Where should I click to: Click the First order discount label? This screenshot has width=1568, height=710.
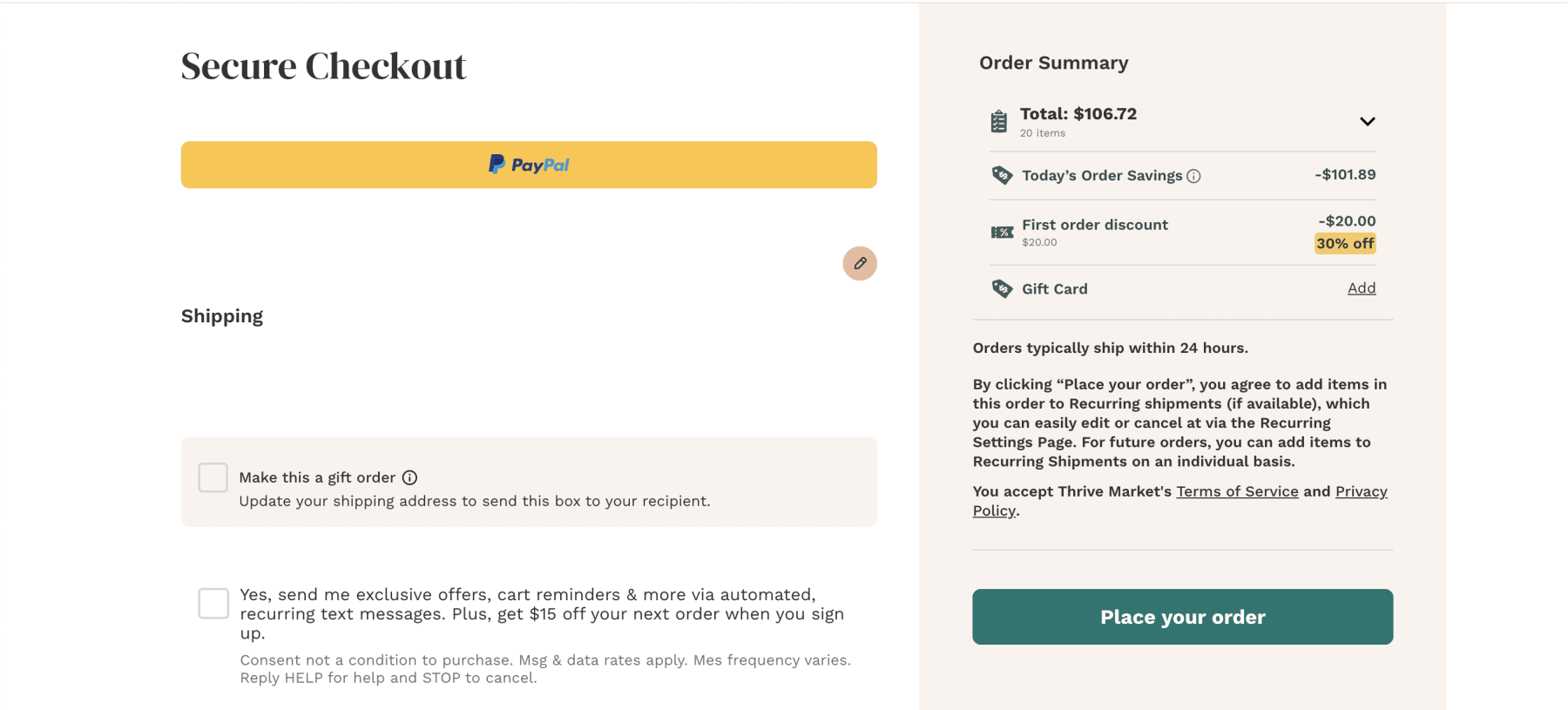coord(1095,225)
